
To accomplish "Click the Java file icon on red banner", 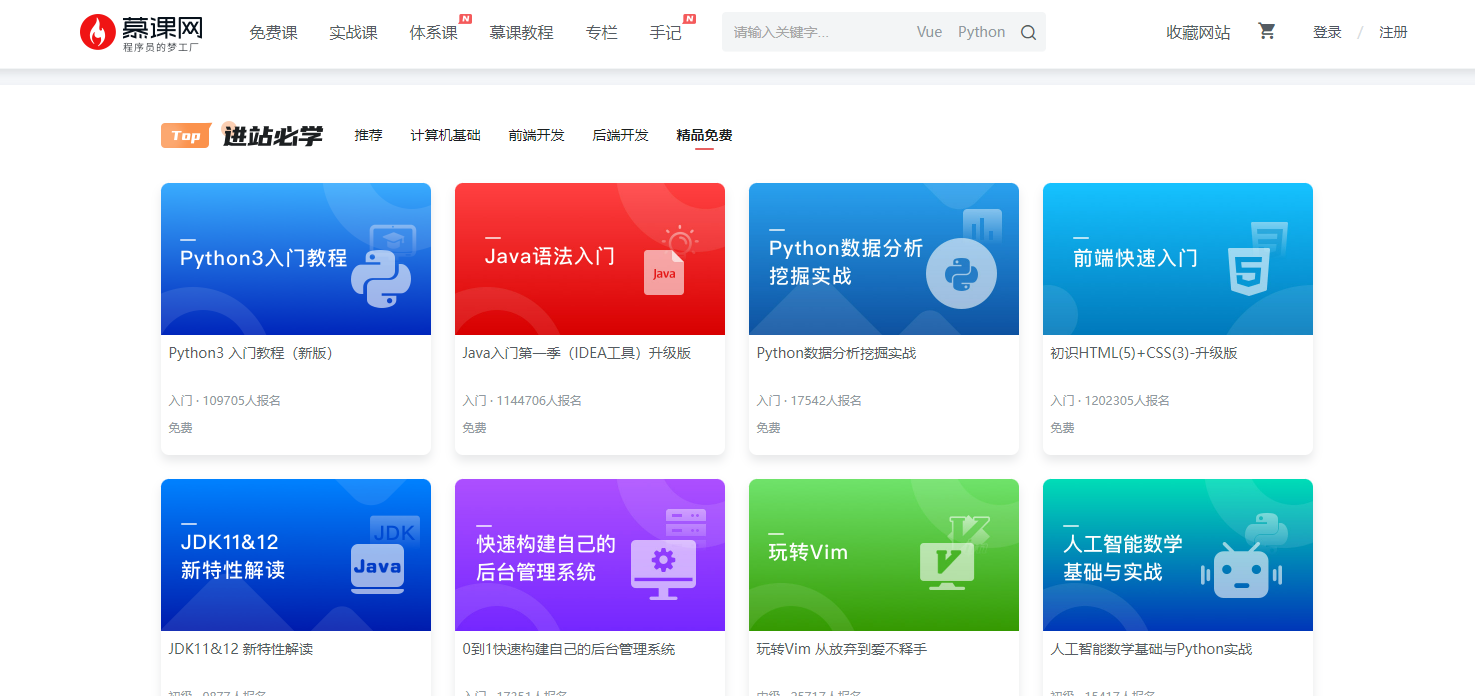I will tap(664, 272).
